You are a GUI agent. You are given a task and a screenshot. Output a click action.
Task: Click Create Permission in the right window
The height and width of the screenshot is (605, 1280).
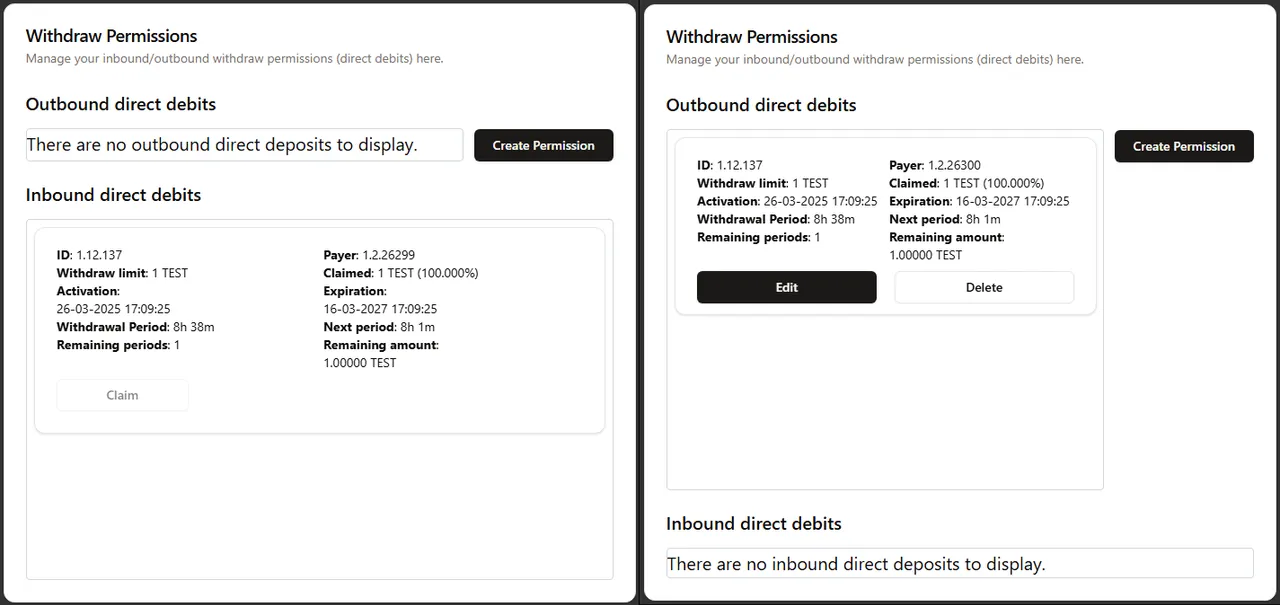[x=1184, y=146]
